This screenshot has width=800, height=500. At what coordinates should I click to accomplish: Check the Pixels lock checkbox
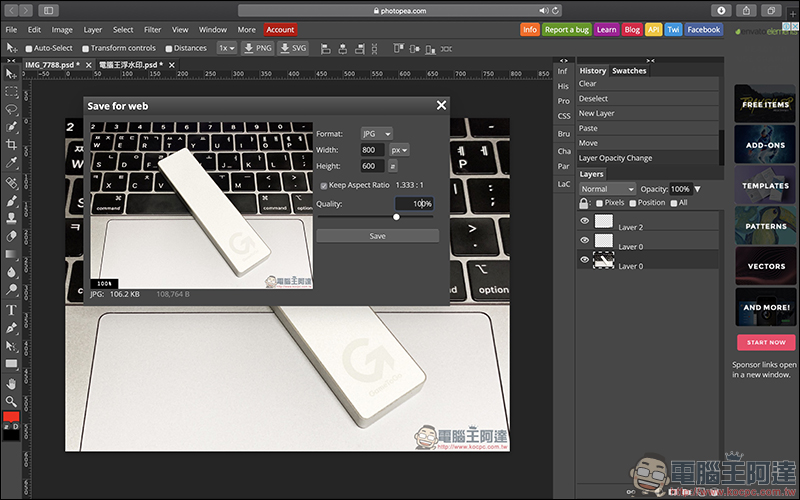point(599,203)
